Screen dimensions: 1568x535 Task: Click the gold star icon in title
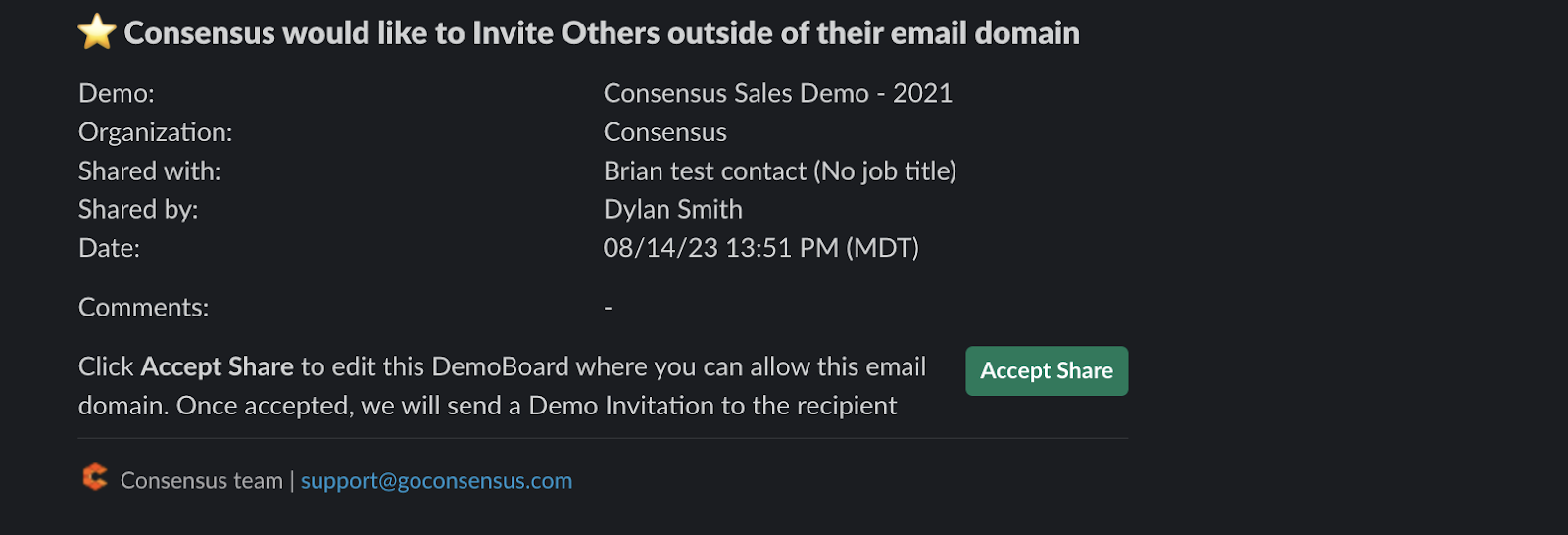click(x=97, y=32)
